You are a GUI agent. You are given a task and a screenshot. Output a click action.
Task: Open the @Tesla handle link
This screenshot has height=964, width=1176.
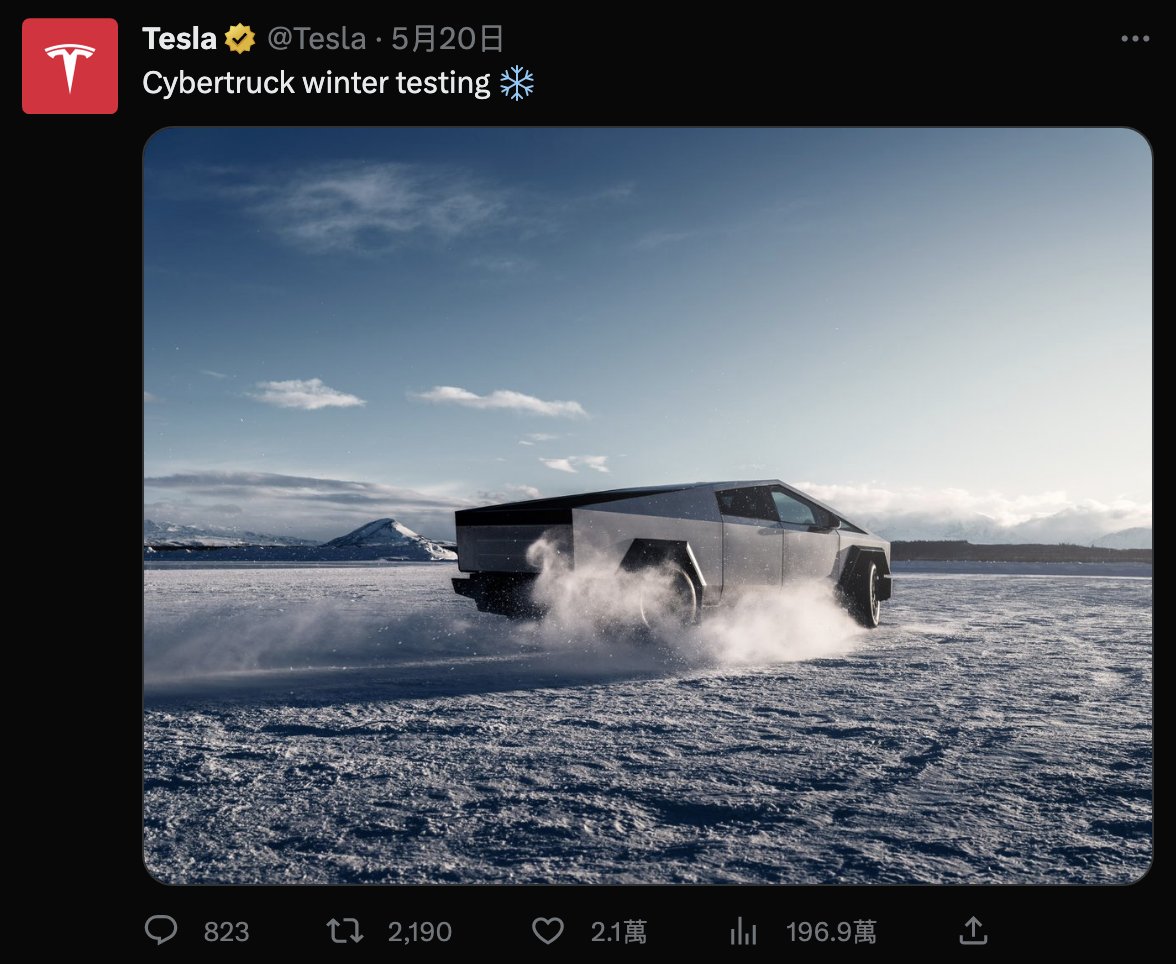point(316,39)
